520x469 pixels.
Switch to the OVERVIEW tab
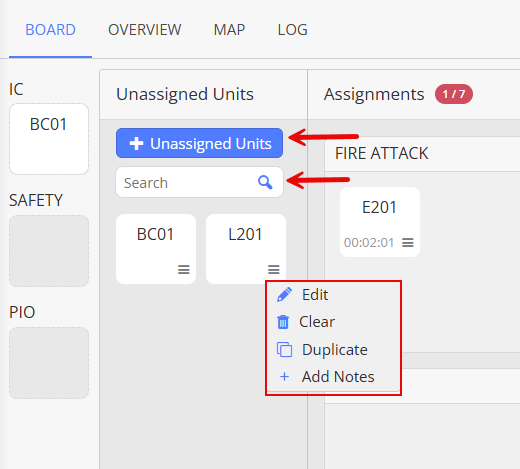(x=144, y=30)
